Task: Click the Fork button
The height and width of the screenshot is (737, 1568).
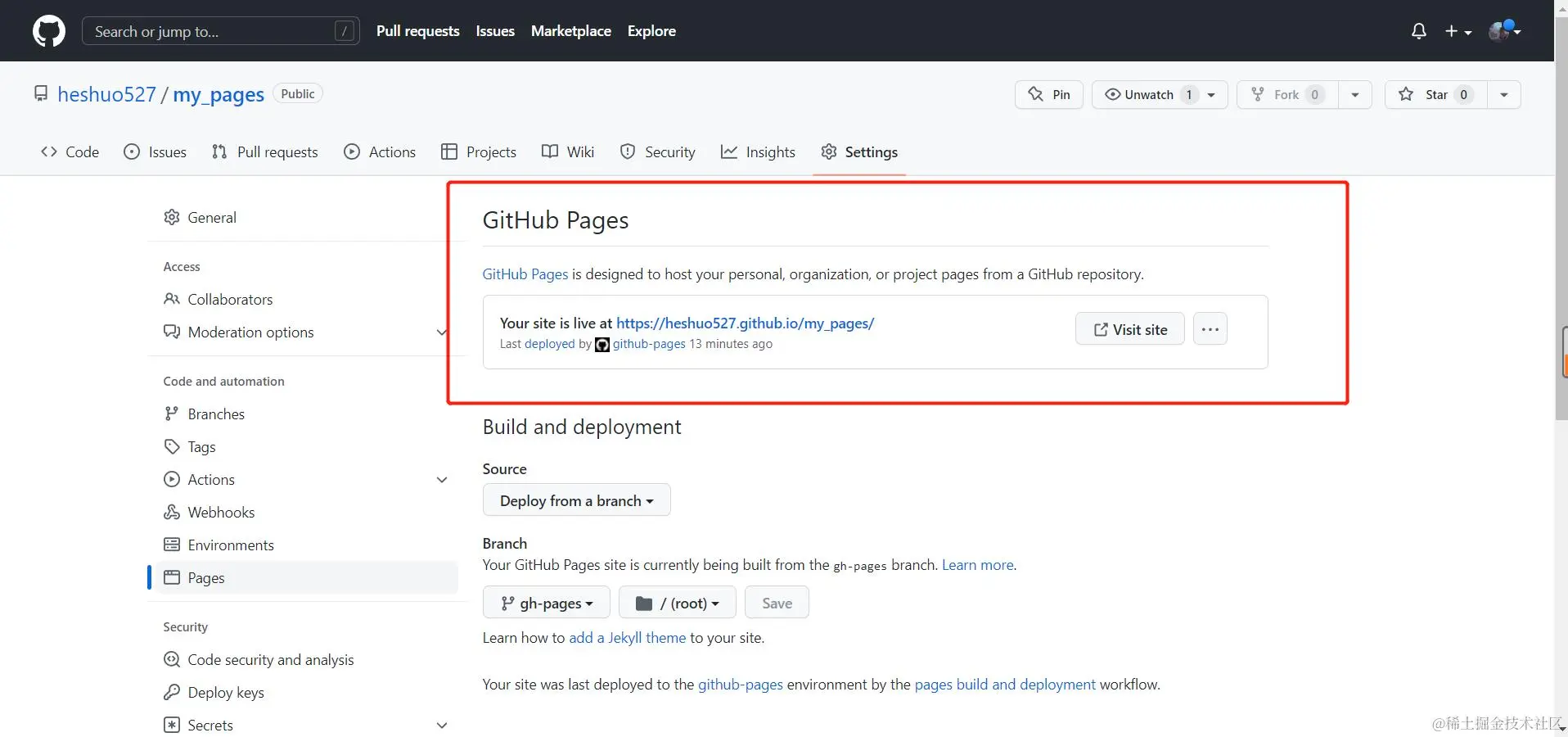Action: pos(1287,95)
